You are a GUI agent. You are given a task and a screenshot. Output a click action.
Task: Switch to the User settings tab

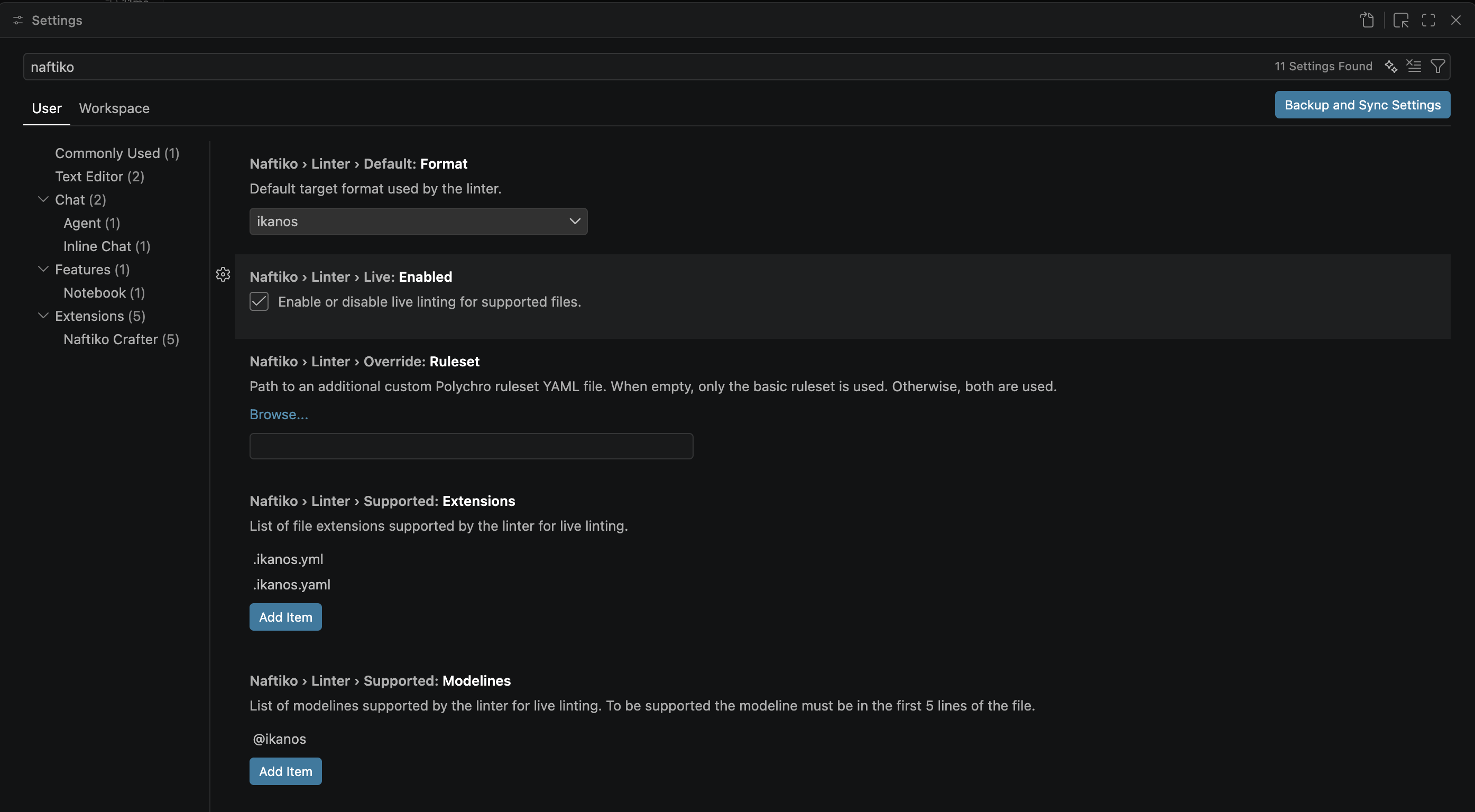coord(47,108)
